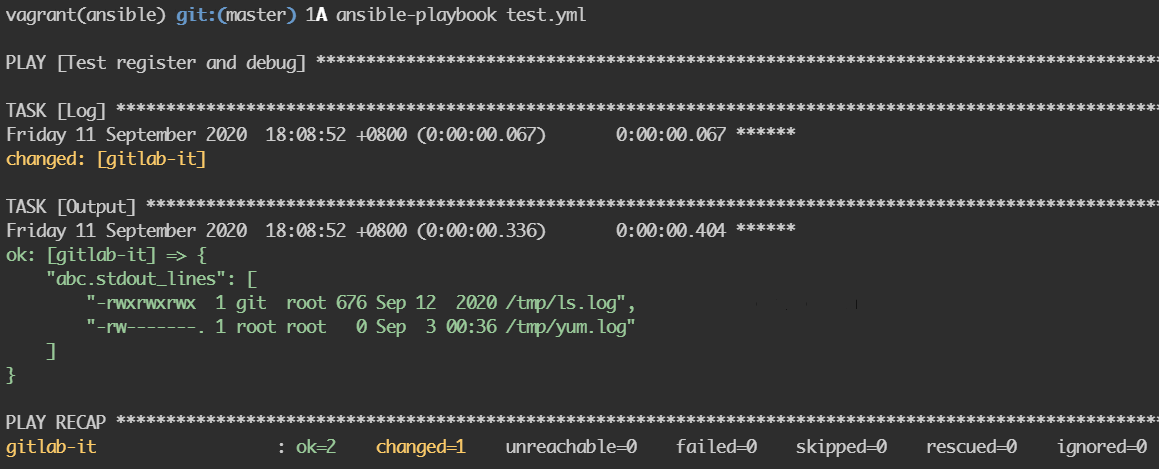Screen dimensions: 1159x469
Task: Click the "abc.stdout_lines" key text
Action: pos(139,279)
